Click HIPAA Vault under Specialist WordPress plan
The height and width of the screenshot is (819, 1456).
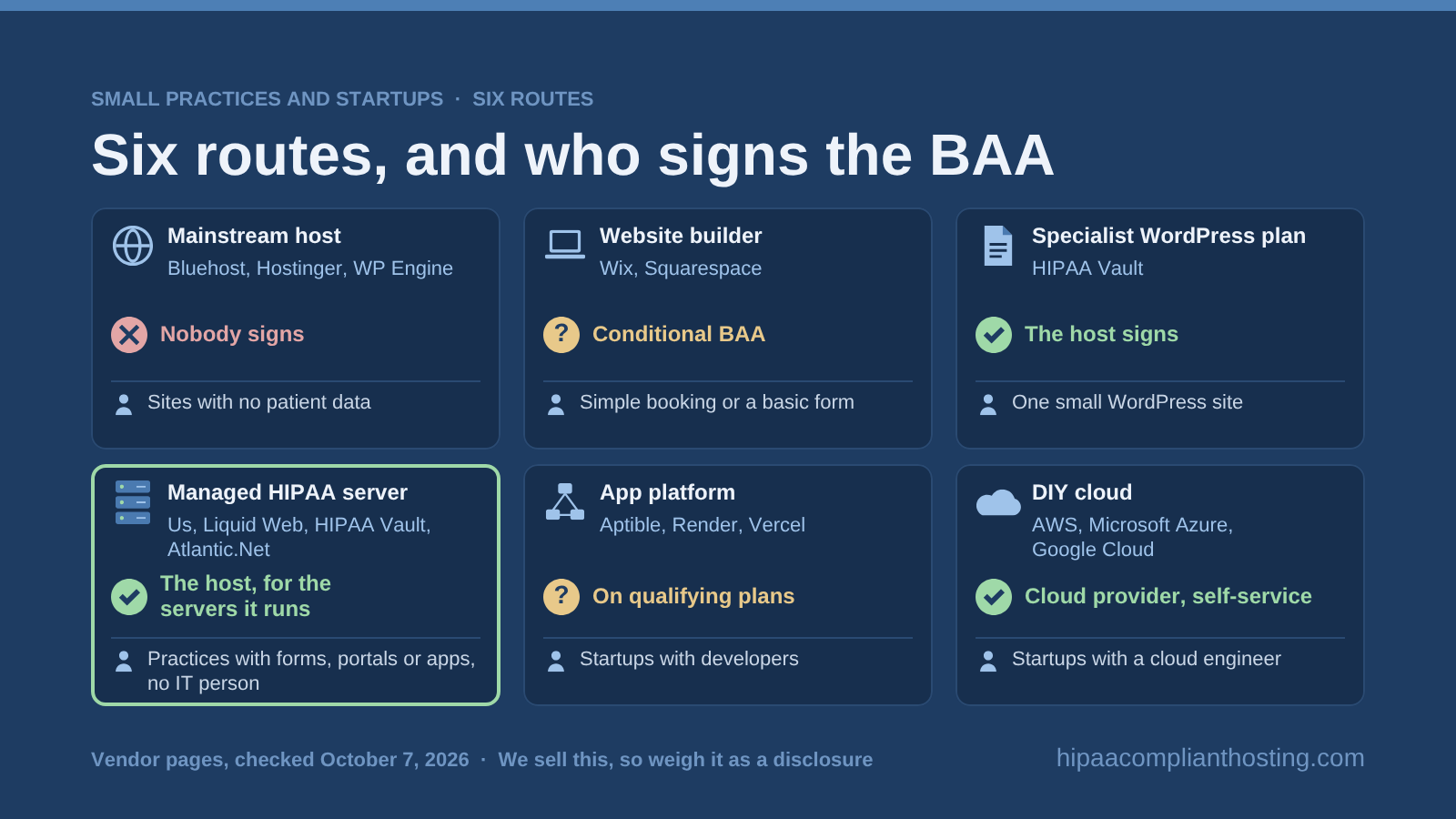[x=1087, y=268]
